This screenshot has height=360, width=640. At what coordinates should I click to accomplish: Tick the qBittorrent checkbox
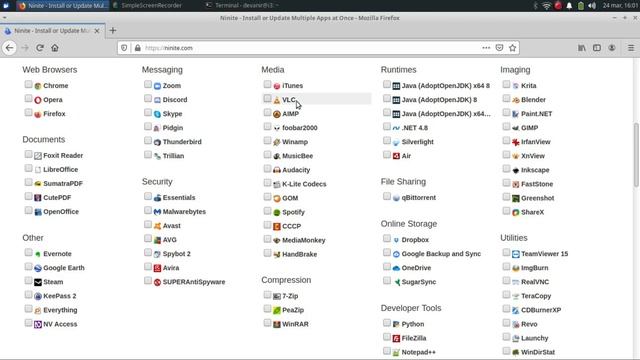coord(387,196)
